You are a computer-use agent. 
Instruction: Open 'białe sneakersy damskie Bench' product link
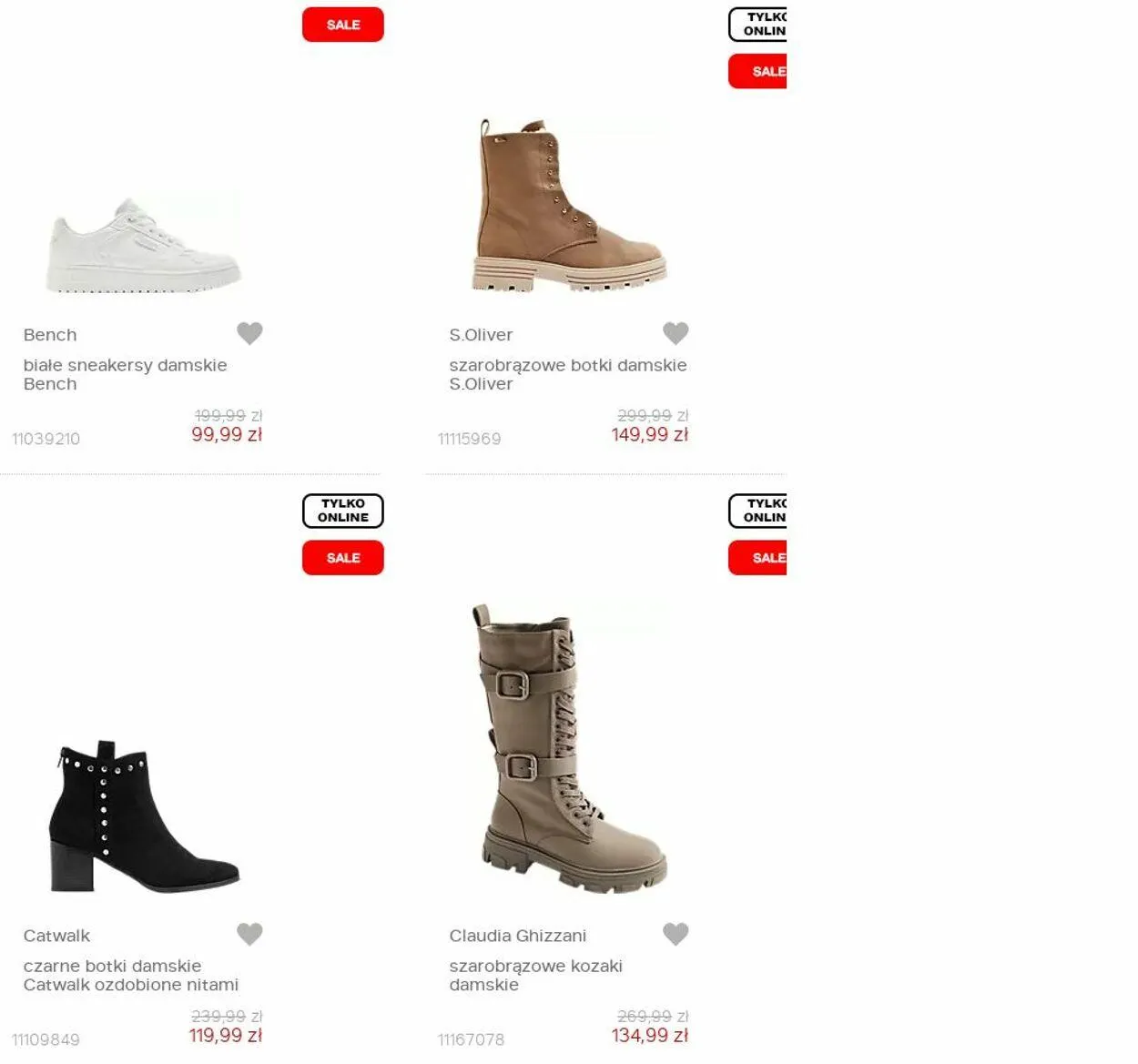click(x=126, y=374)
